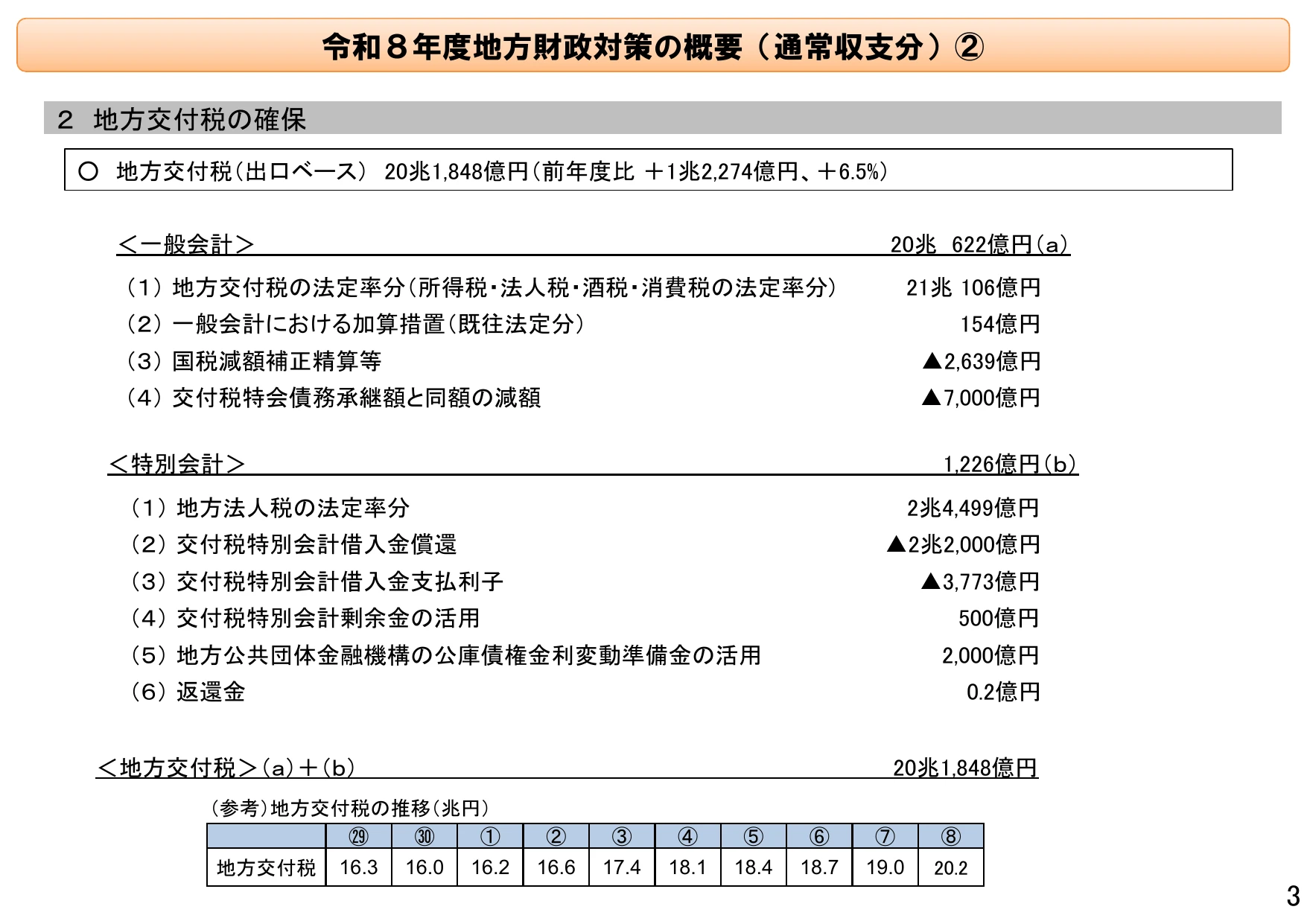Click the value 500億円
1307x924 pixels.
click(999, 618)
